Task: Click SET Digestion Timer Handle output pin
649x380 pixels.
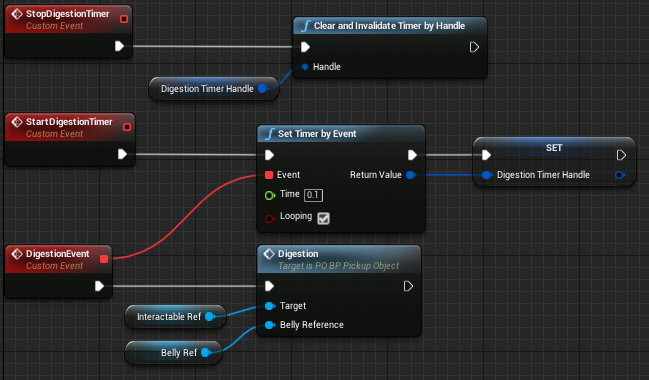Action: (620, 175)
